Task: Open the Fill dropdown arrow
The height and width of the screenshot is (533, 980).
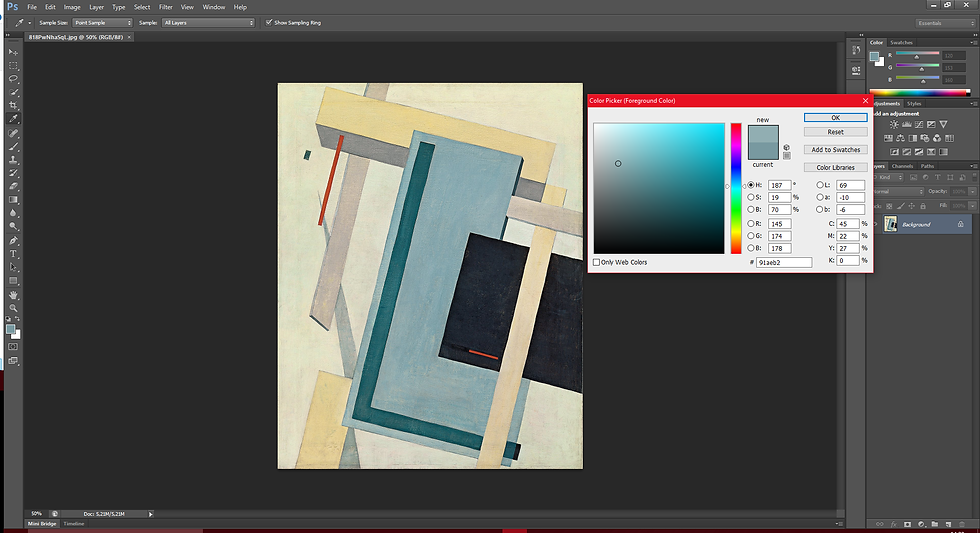Action: point(972,206)
